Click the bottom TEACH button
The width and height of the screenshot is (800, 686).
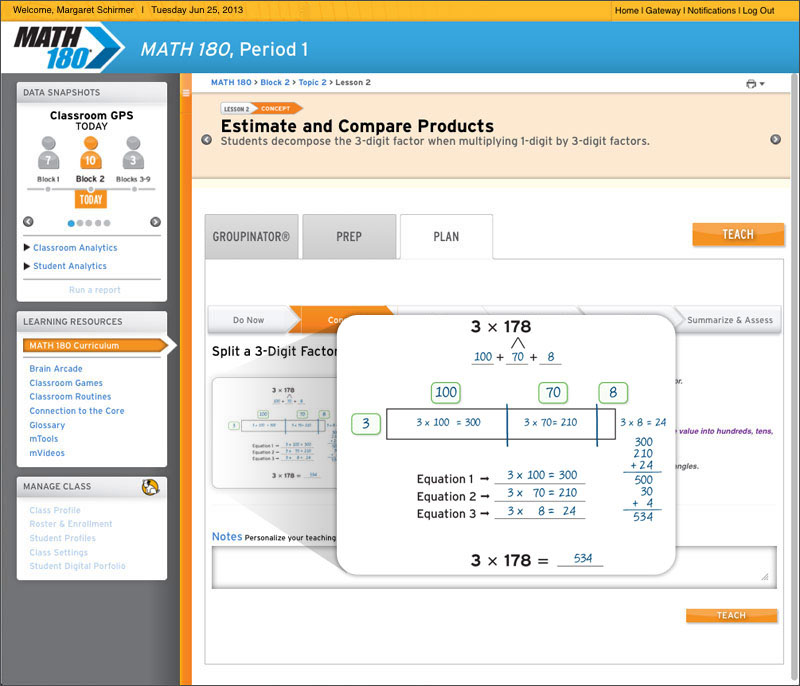click(731, 615)
